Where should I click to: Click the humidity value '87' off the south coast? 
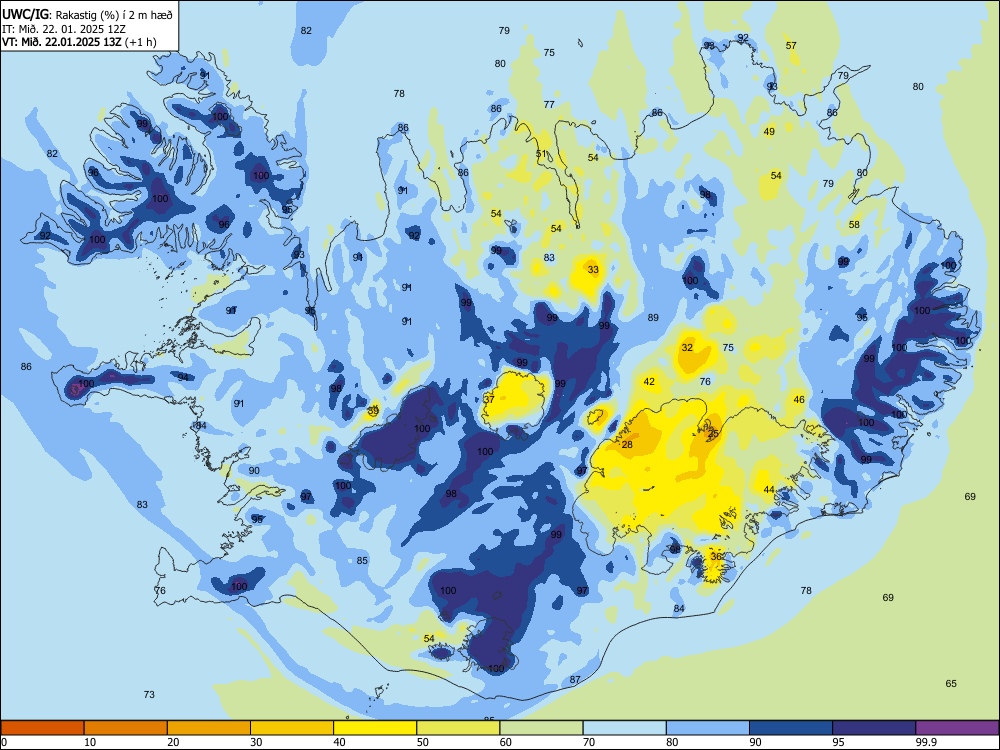(575, 680)
